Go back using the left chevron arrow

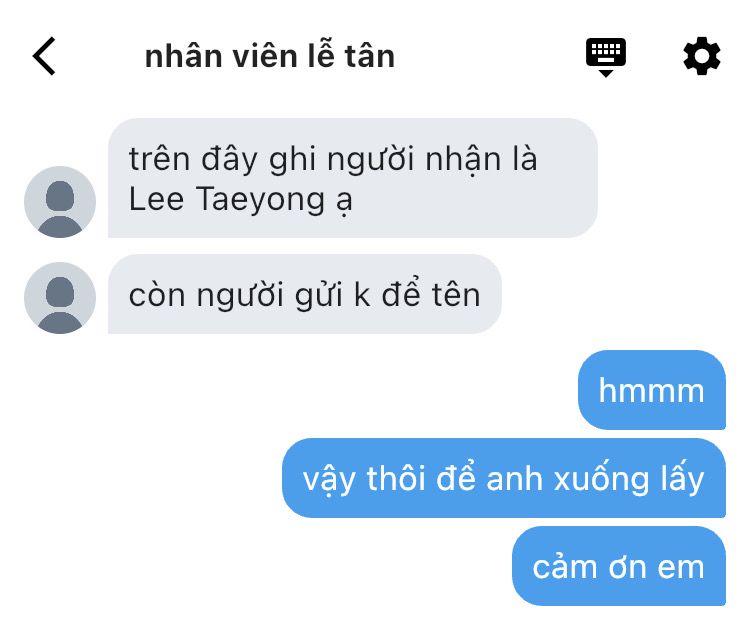tap(44, 56)
